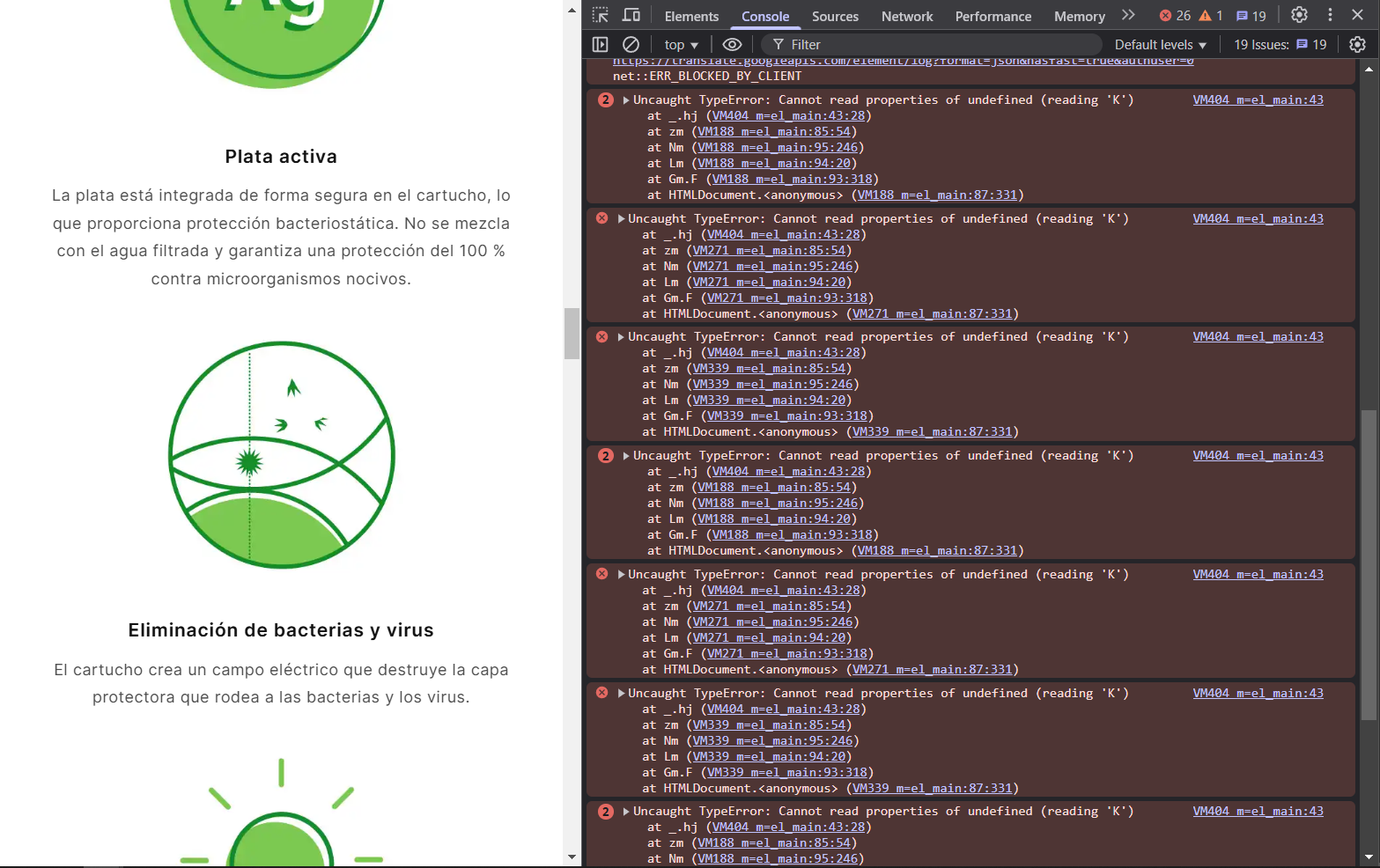This screenshot has width=1380, height=868.
Task: Click repeat-count badge 2 on bottommost error
Action: (x=606, y=812)
